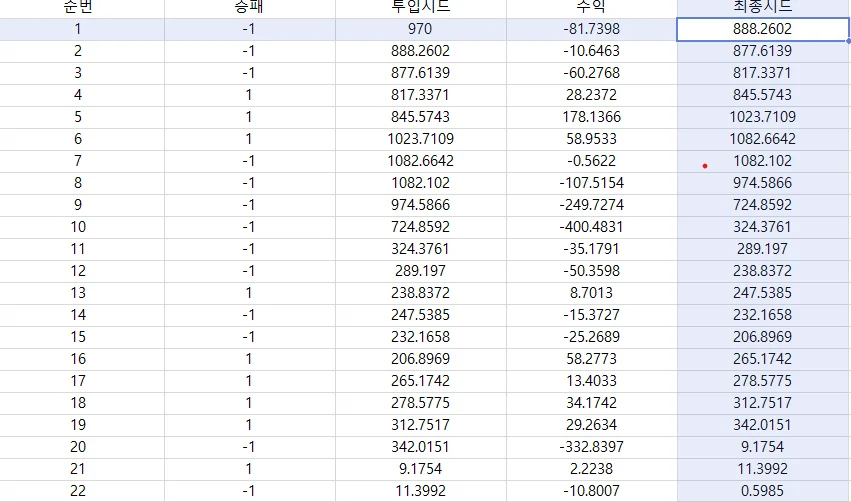Select the cell with -107.5154
Screen dimensions: 851x502
592,183
